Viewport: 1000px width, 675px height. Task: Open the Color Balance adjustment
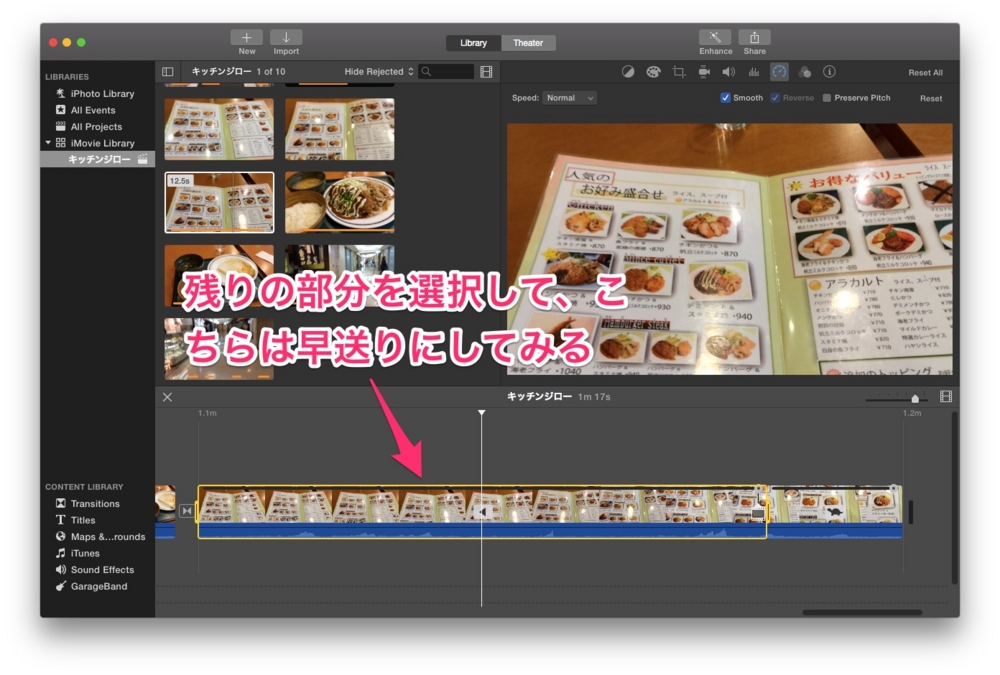point(628,71)
